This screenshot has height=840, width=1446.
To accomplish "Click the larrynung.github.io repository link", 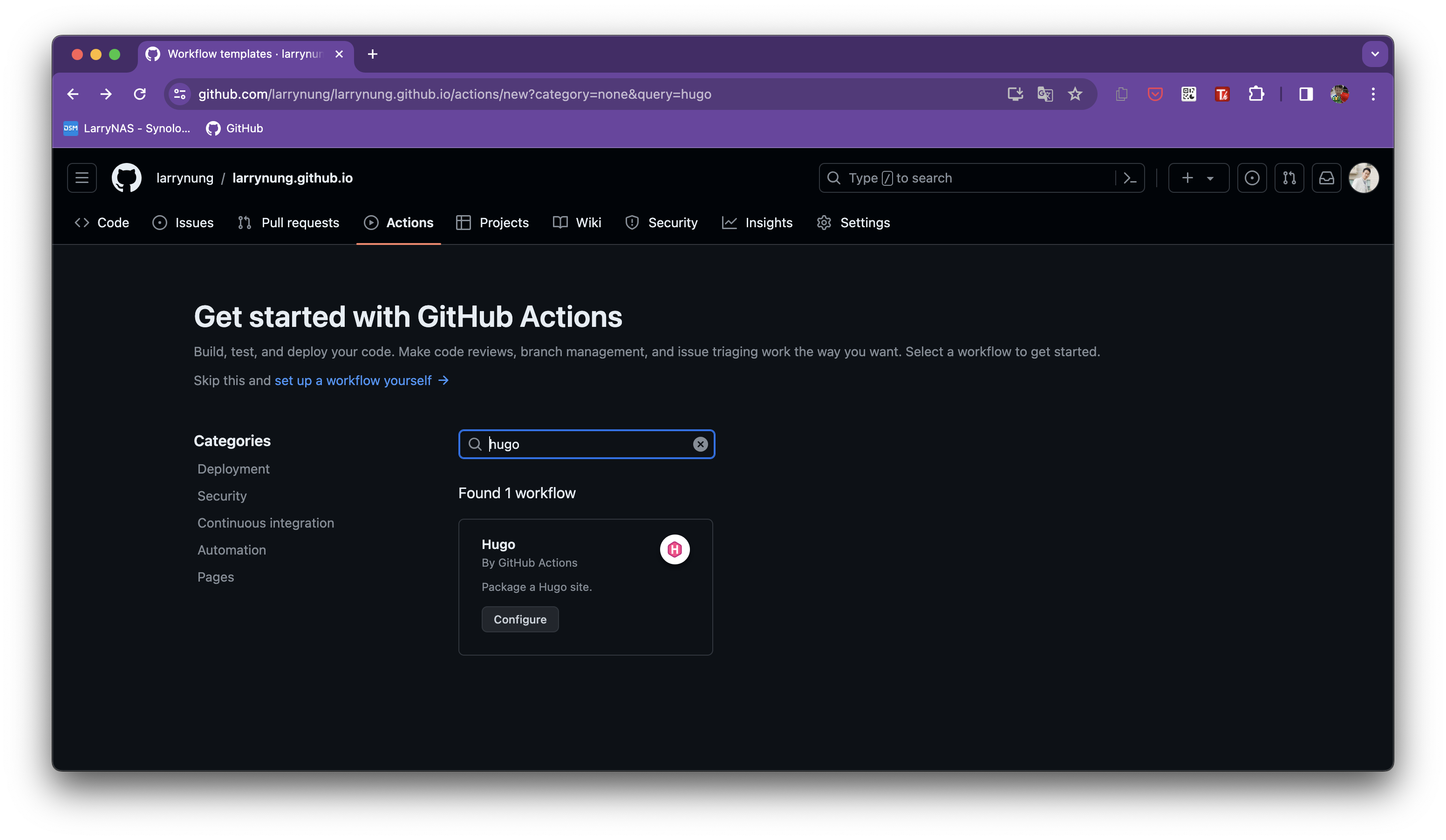I will (x=292, y=178).
